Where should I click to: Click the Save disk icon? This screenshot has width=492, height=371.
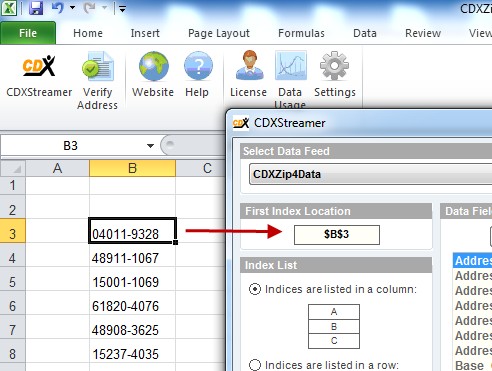(x=36, y=8)
